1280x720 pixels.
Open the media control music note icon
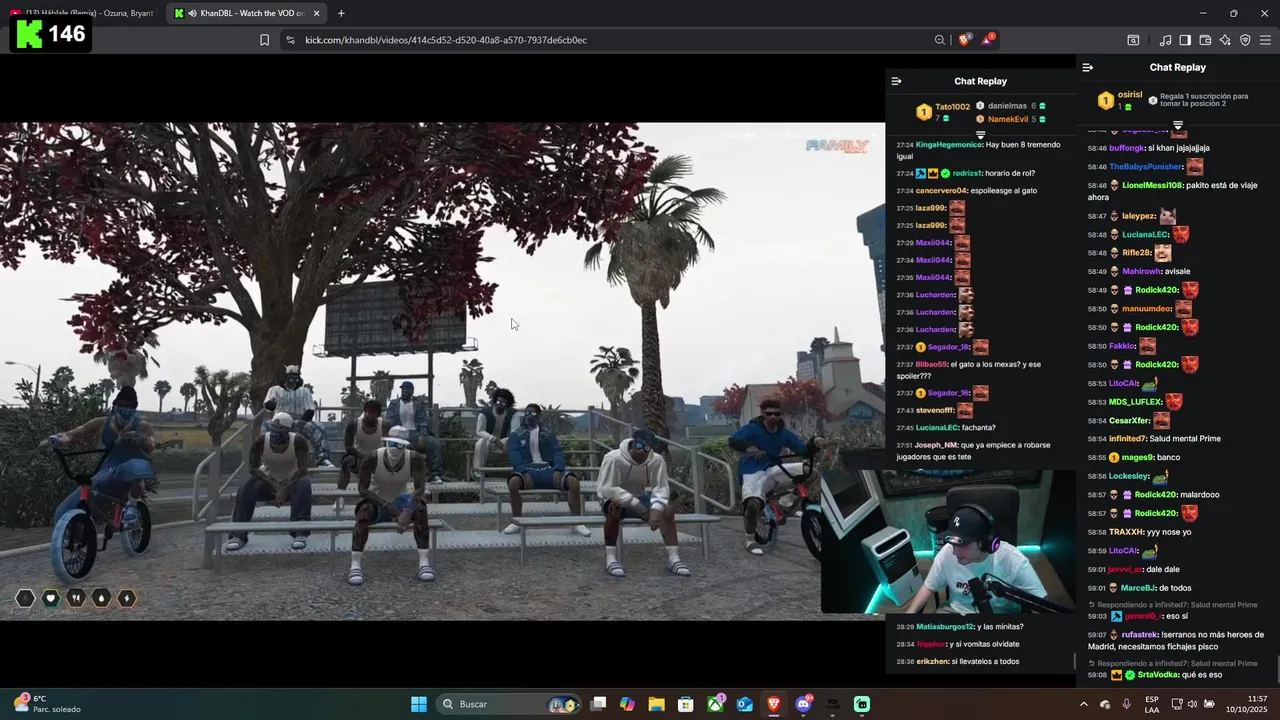[1165, 40]
